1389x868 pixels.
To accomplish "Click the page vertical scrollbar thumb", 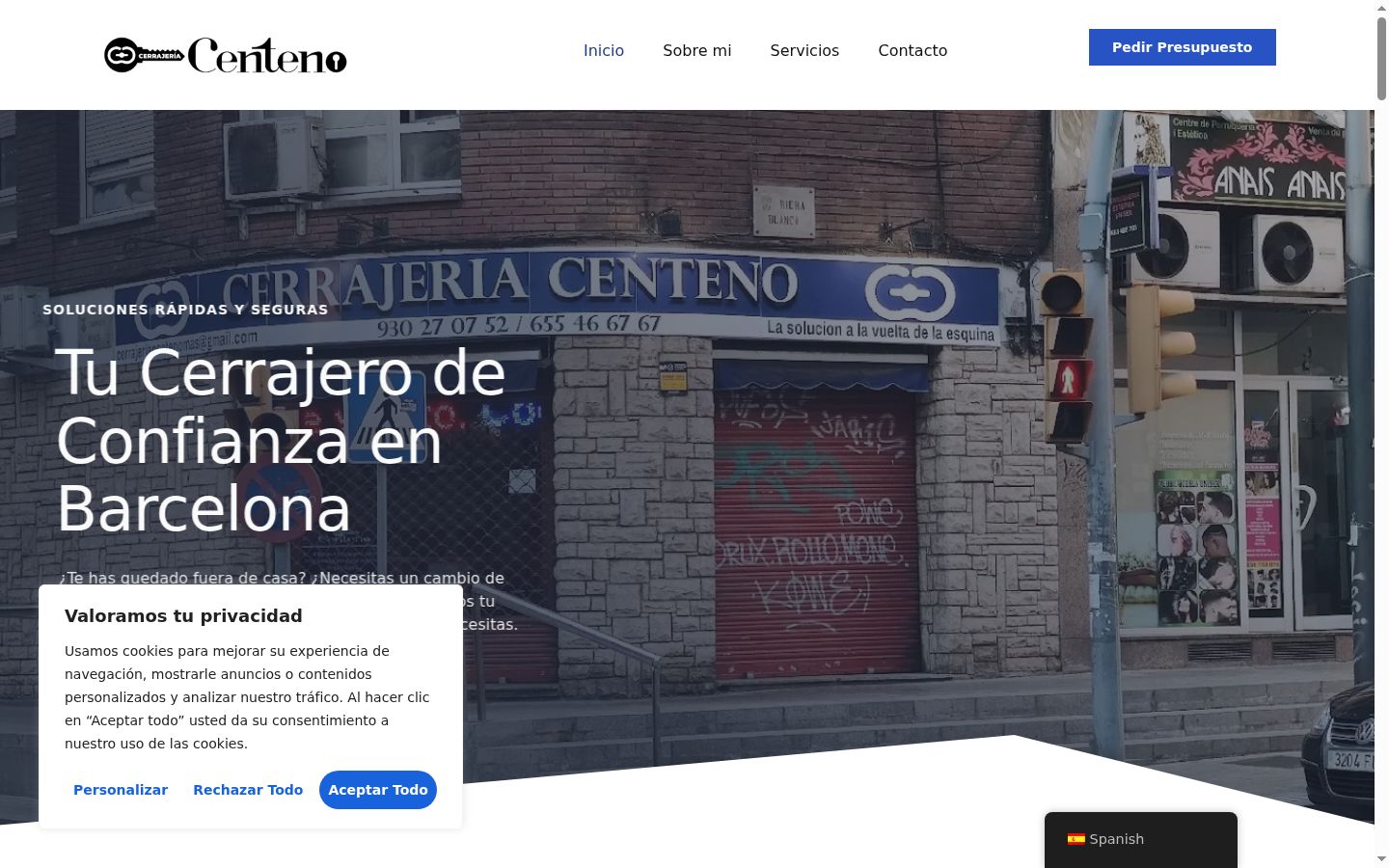I will click(1381, 58).
